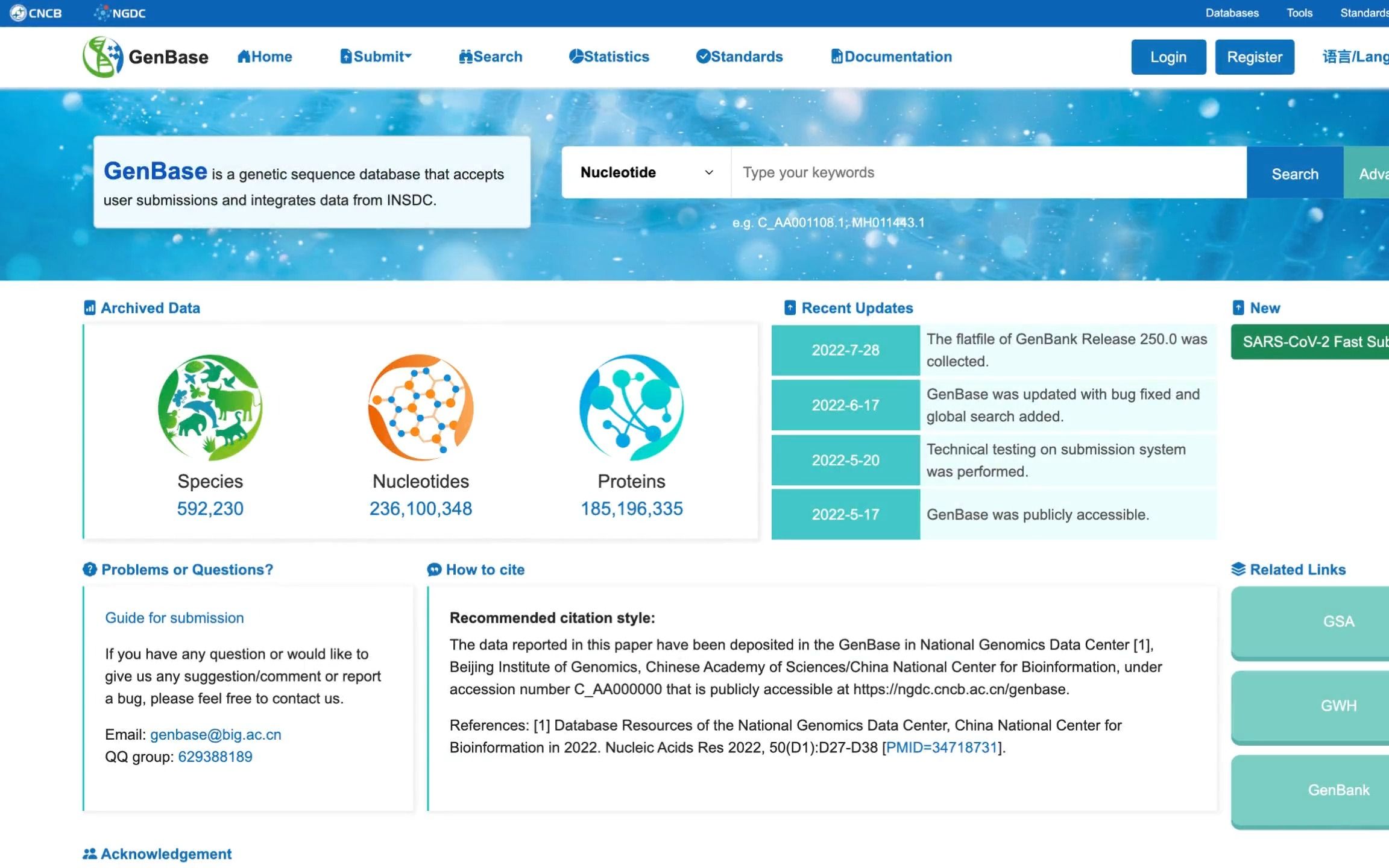The width and height of the screenshot is (1389, 868).
Task: Click the 2022-7-28 update date
Action: (x=845, y=350)
